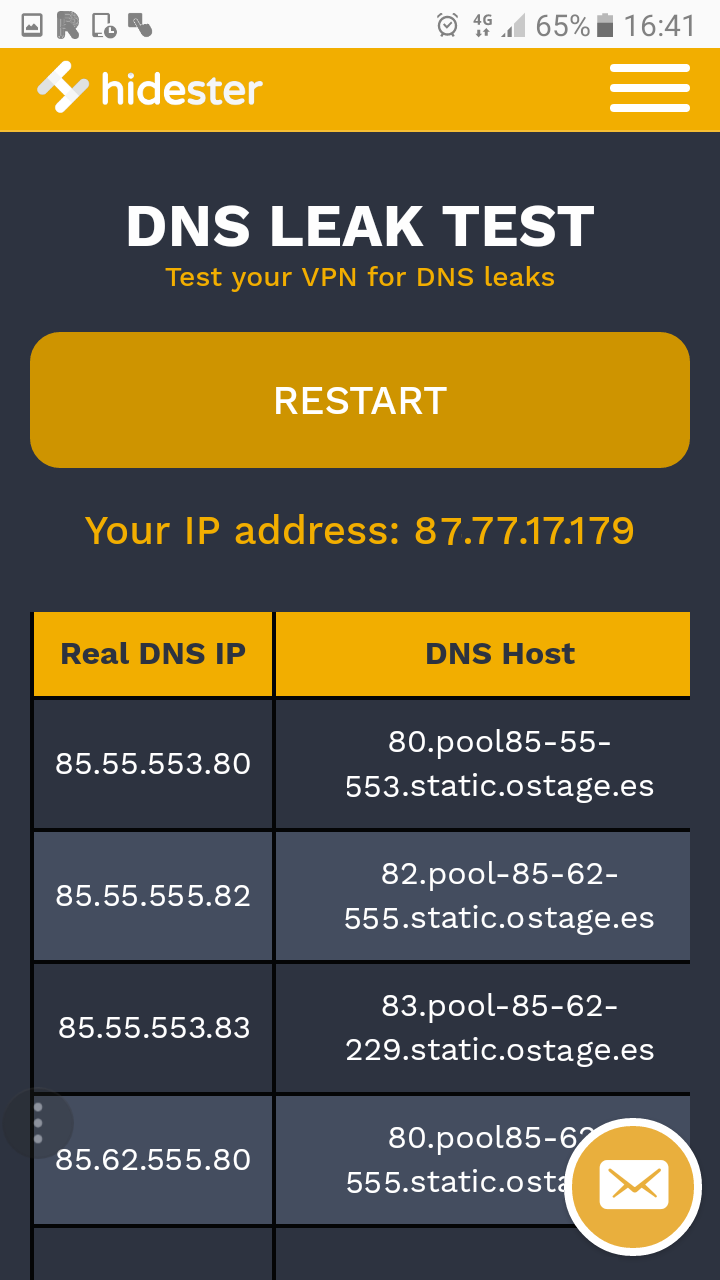Tap the alarm clock status icon
The image size is (720, 1280).
coord(448,26)
